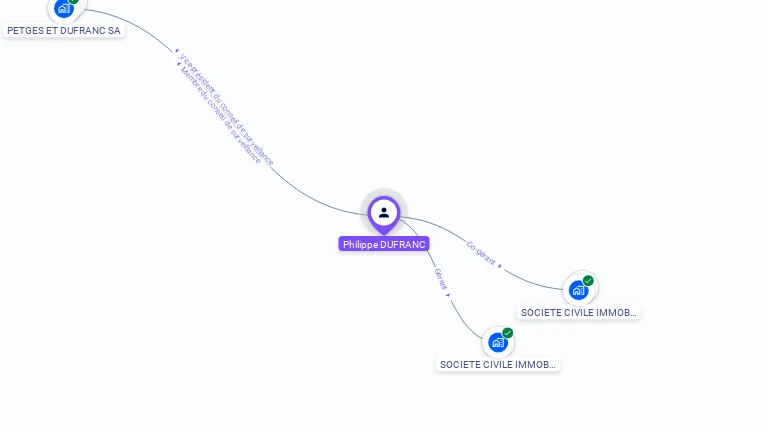
Task: Click green check badge on Co-gérant company node
Action: [588, 281]
